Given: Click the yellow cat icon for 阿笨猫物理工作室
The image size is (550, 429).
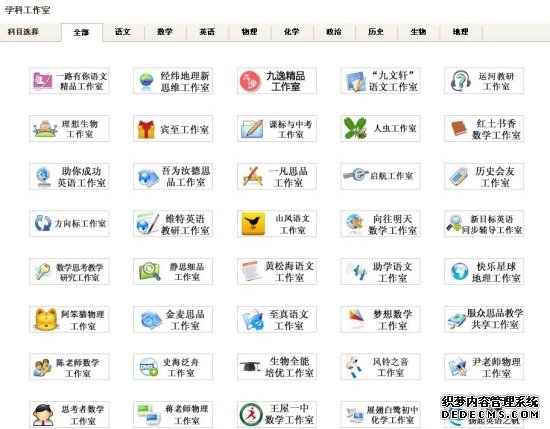Looking at the screenshot, I should coord(46,319).
